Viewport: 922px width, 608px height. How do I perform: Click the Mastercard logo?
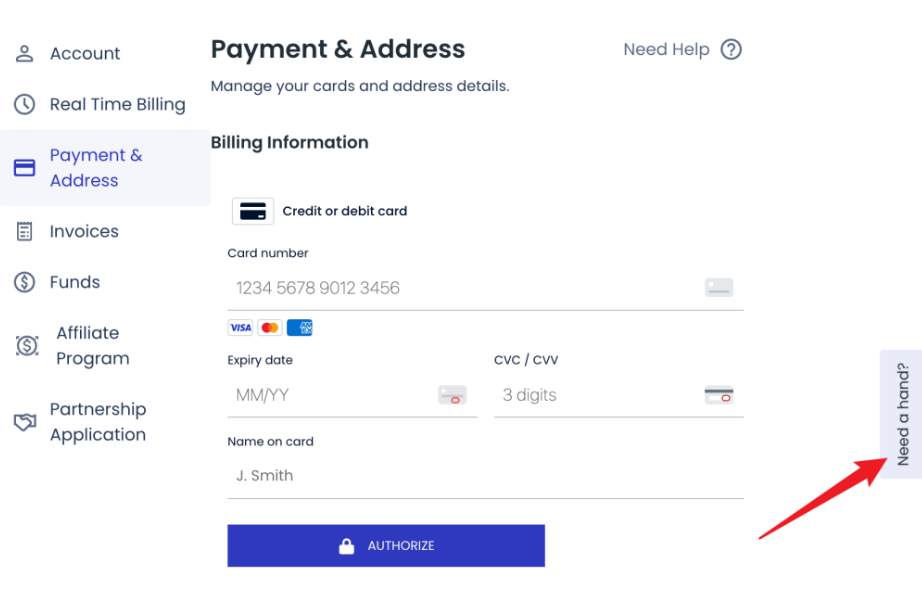[x=269, y=328]
